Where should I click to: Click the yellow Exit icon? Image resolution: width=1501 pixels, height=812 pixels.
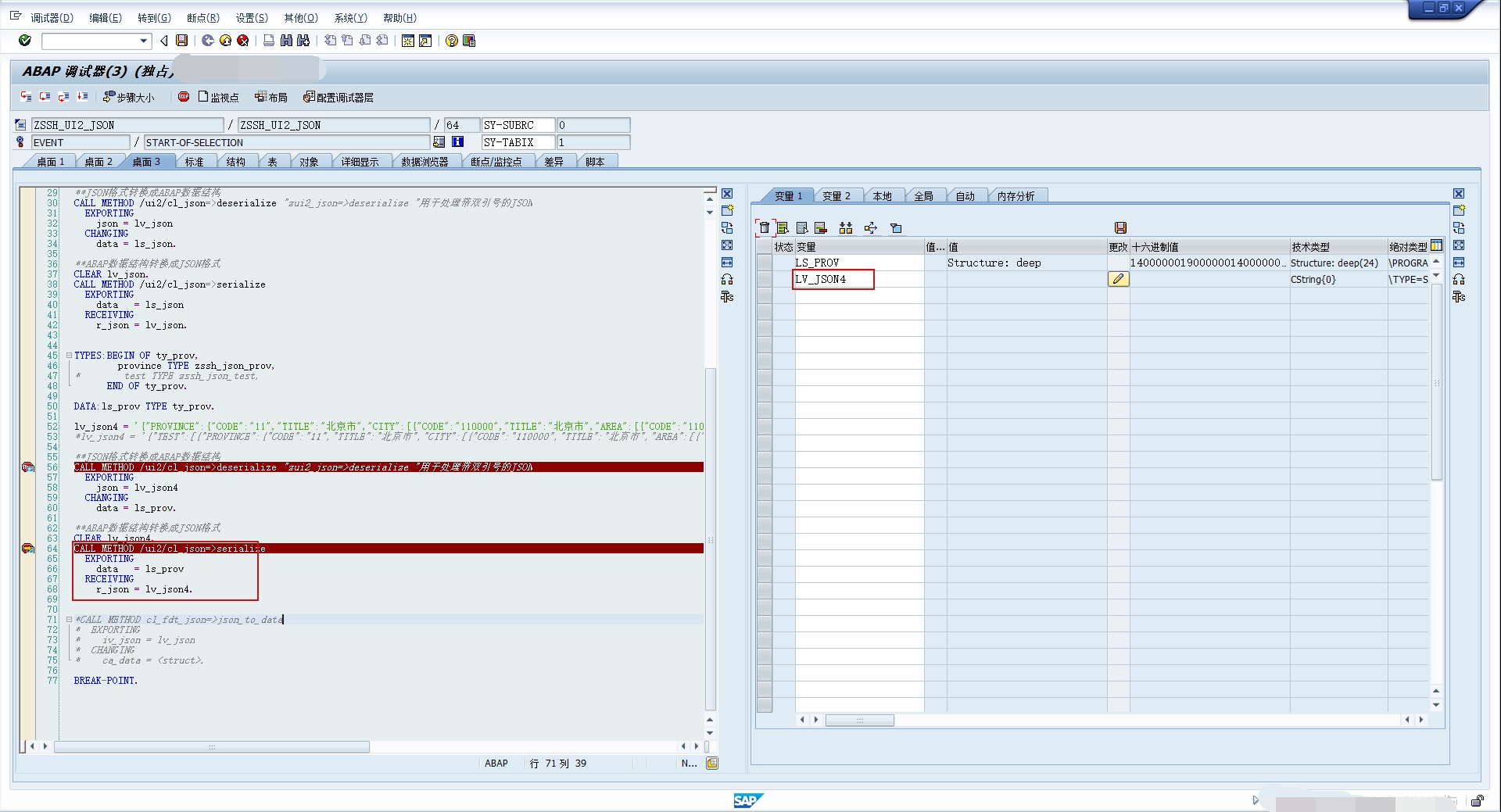[225, 41]
